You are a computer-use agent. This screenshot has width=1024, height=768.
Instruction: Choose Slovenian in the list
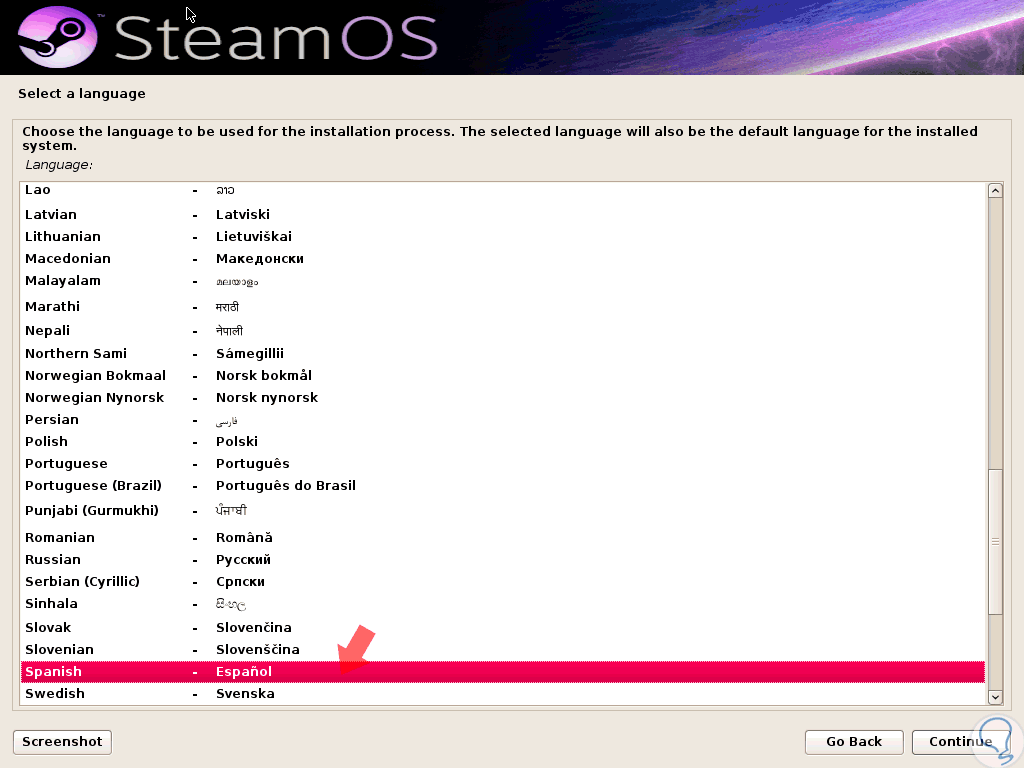(502, 650)
